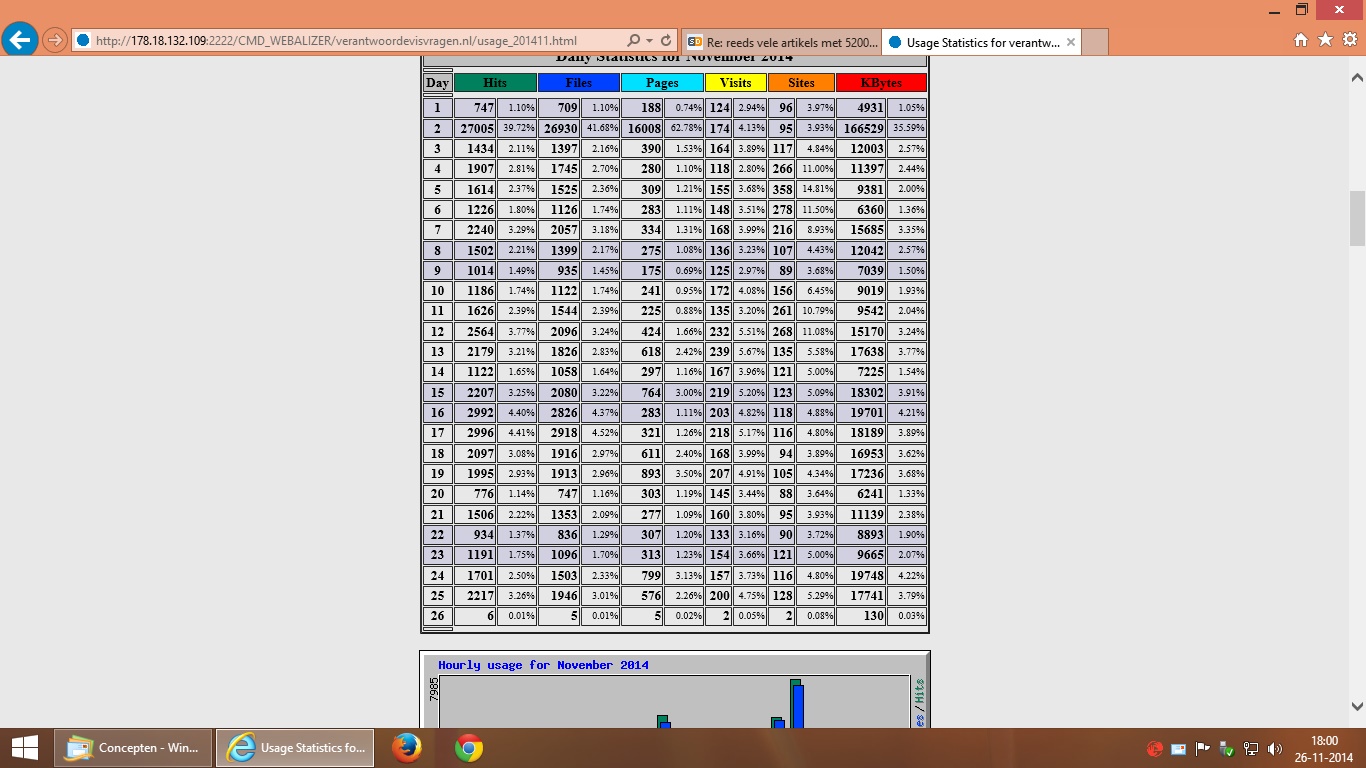The height and width of the screenshot is (768, 1366).
Task: Click the orange Sites column header
Action: tap(801, 83)
